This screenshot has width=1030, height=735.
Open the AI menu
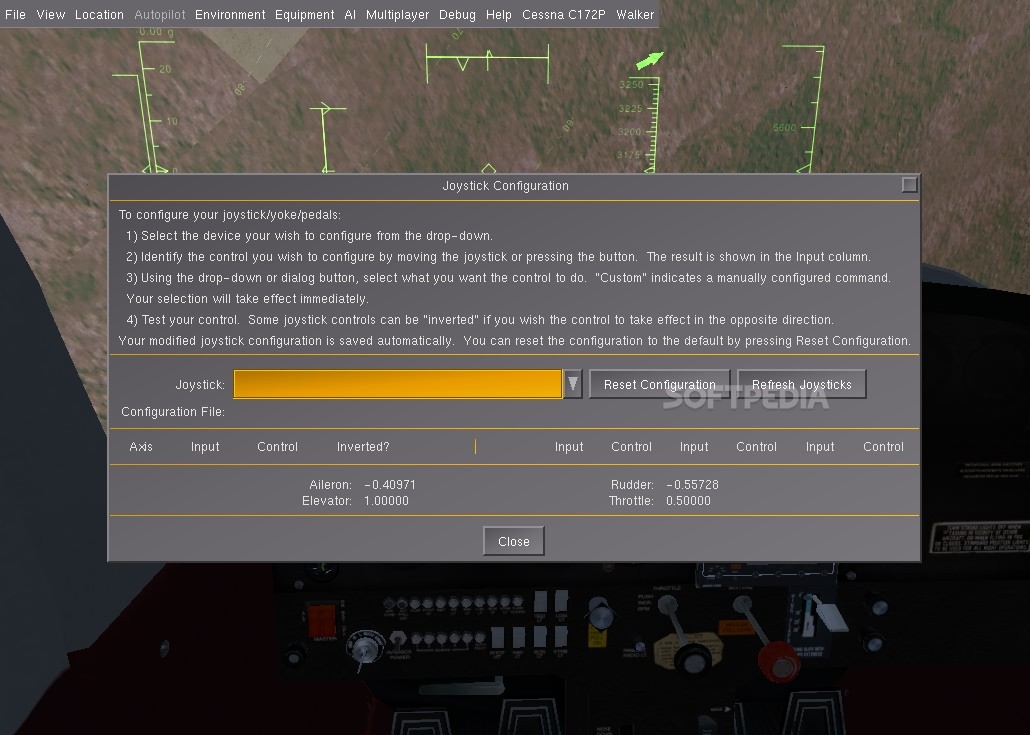point(350,14)
